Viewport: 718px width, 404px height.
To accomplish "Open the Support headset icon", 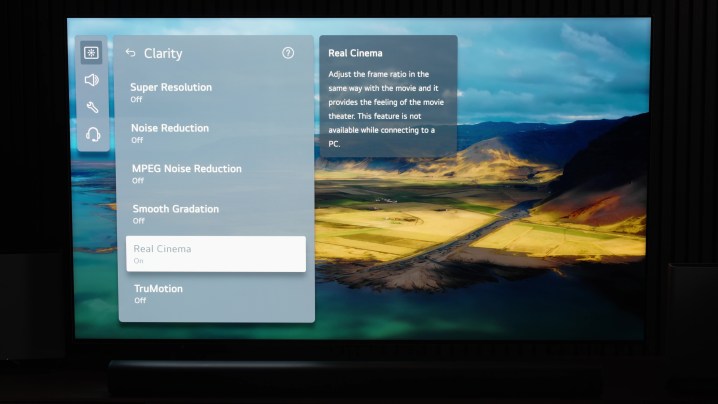I will pyautogui.click(x=93, y=134).
